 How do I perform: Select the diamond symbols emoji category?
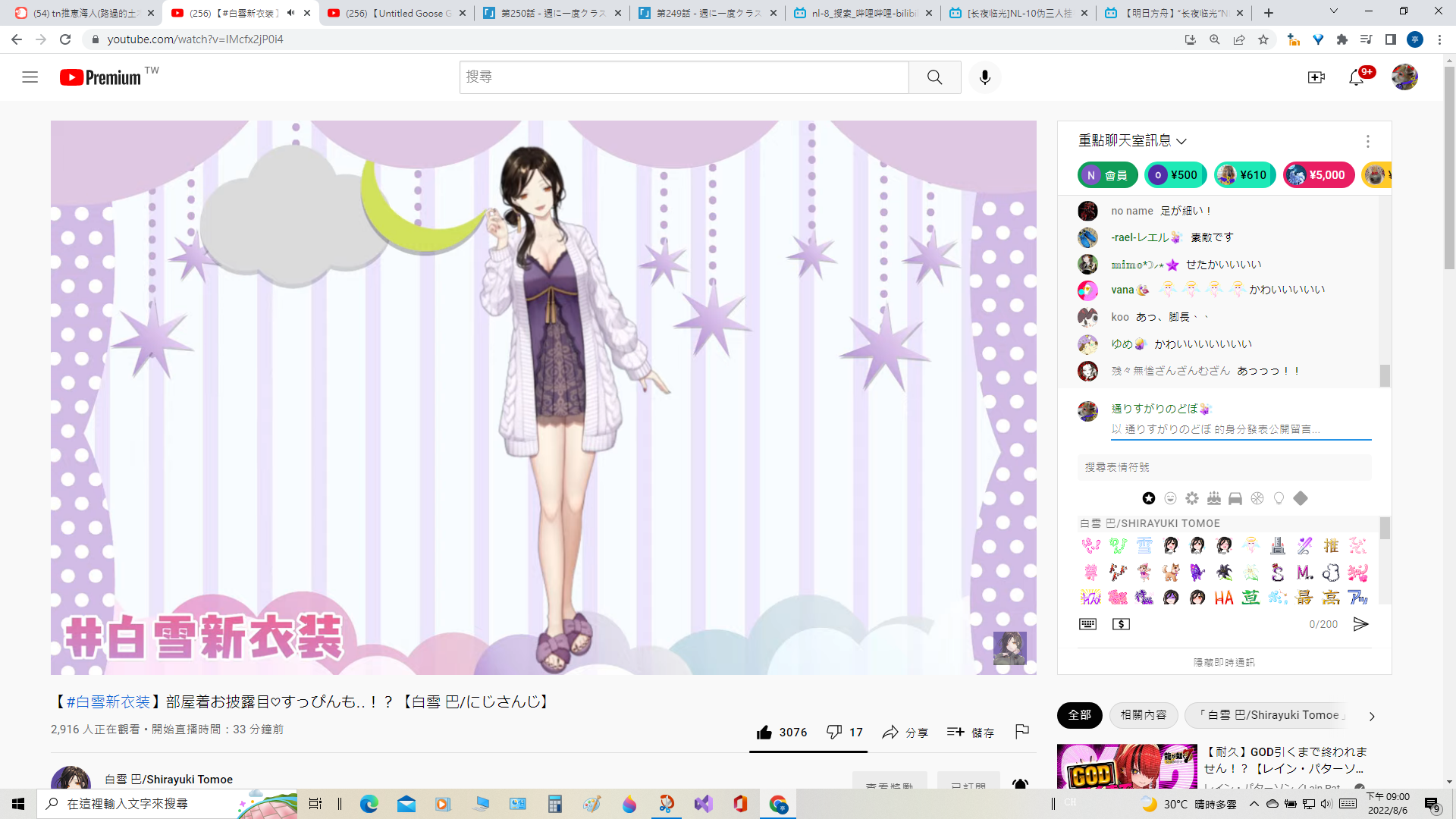[x=1301, y=498]
